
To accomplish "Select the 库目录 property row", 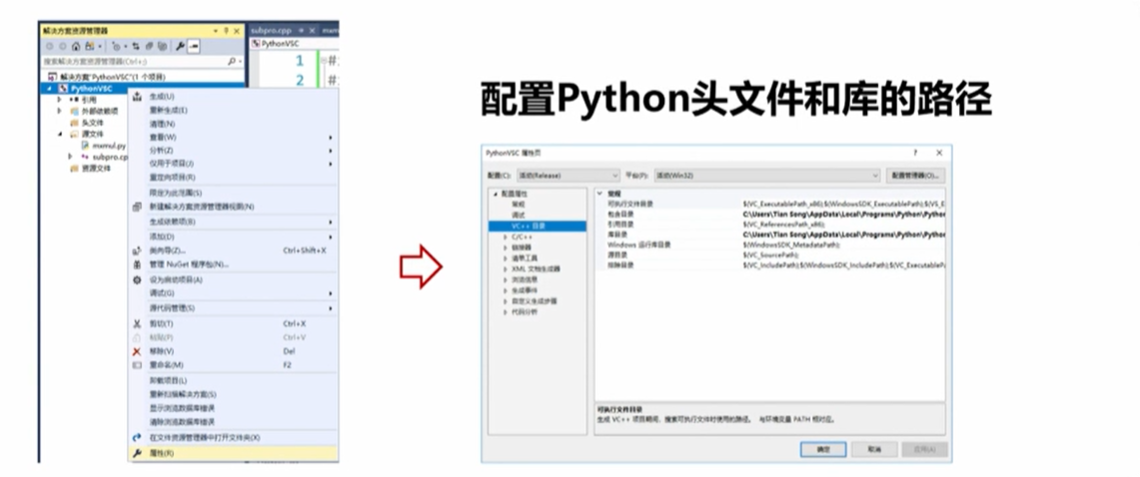I will pos(770,235).
